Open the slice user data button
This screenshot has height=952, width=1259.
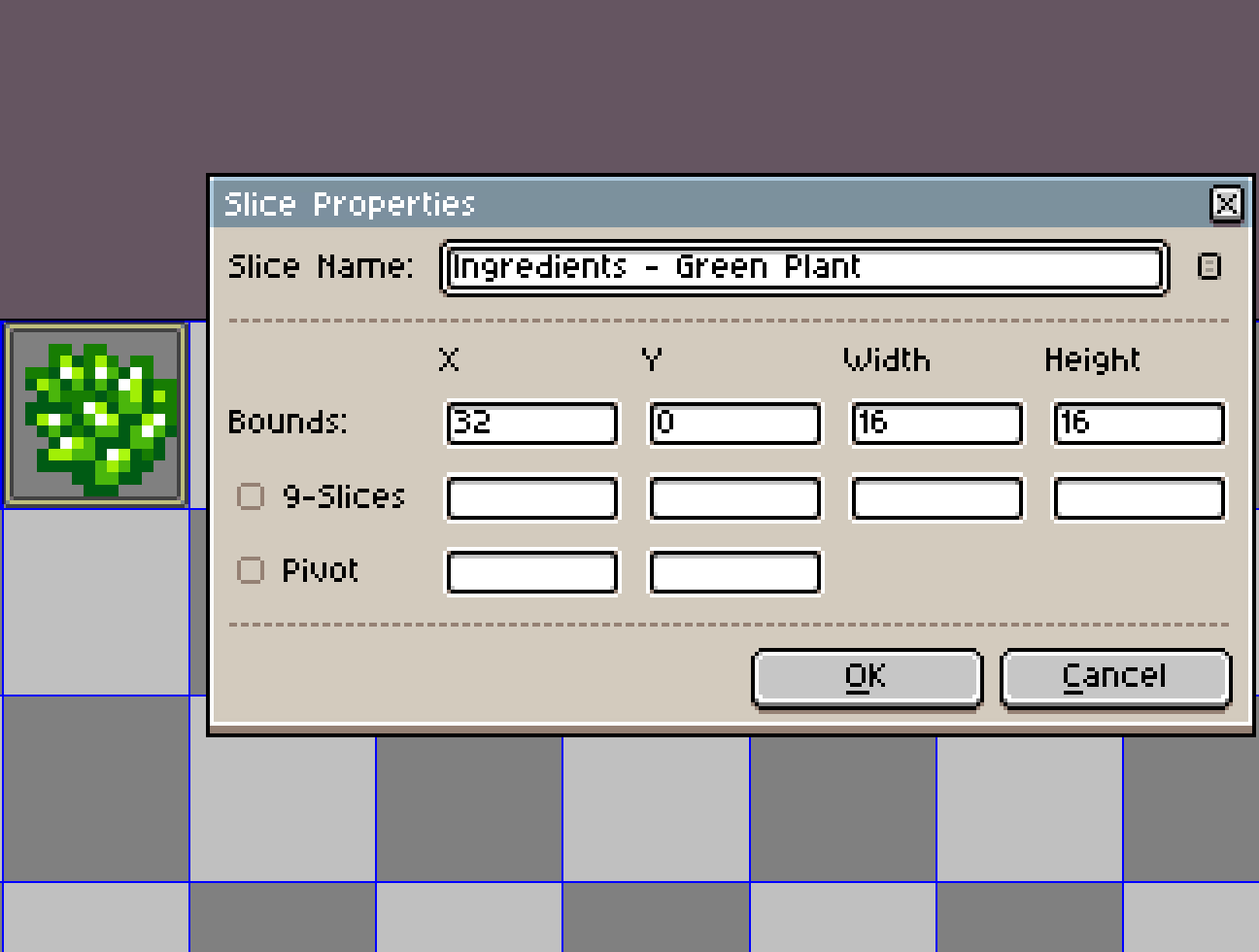point(1208,267)
